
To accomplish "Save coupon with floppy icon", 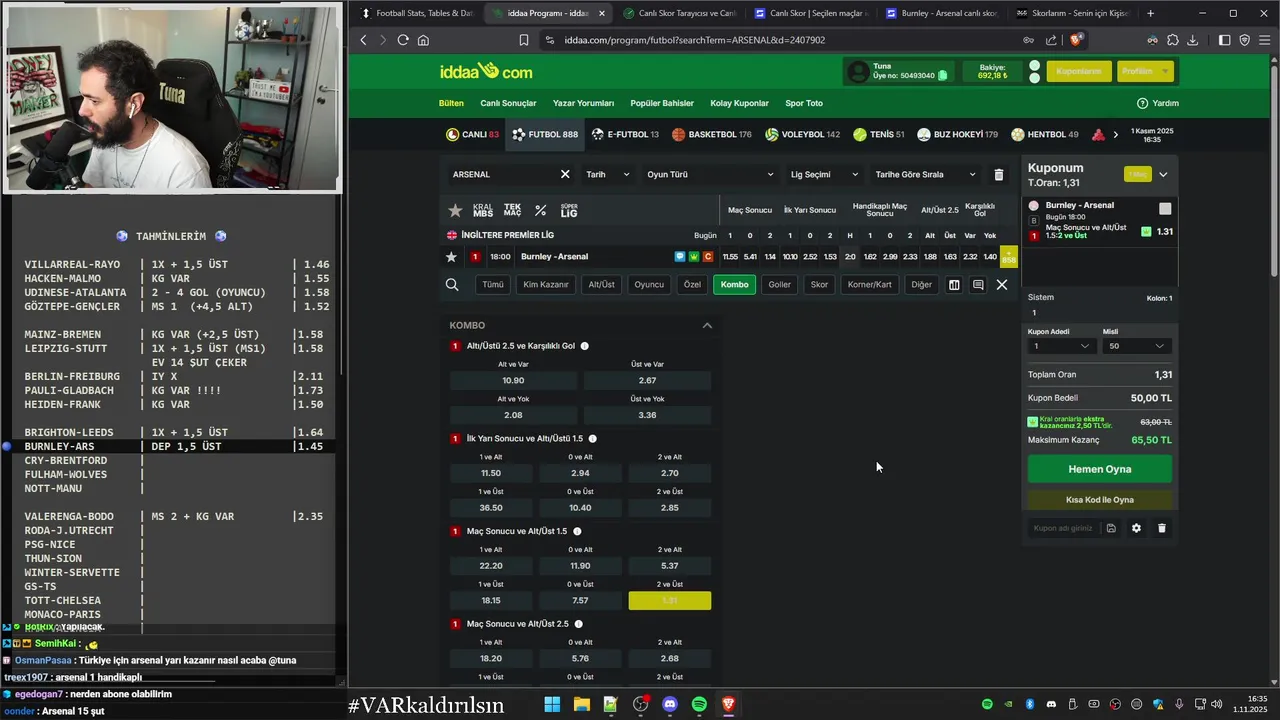I will pos(1111,528).
